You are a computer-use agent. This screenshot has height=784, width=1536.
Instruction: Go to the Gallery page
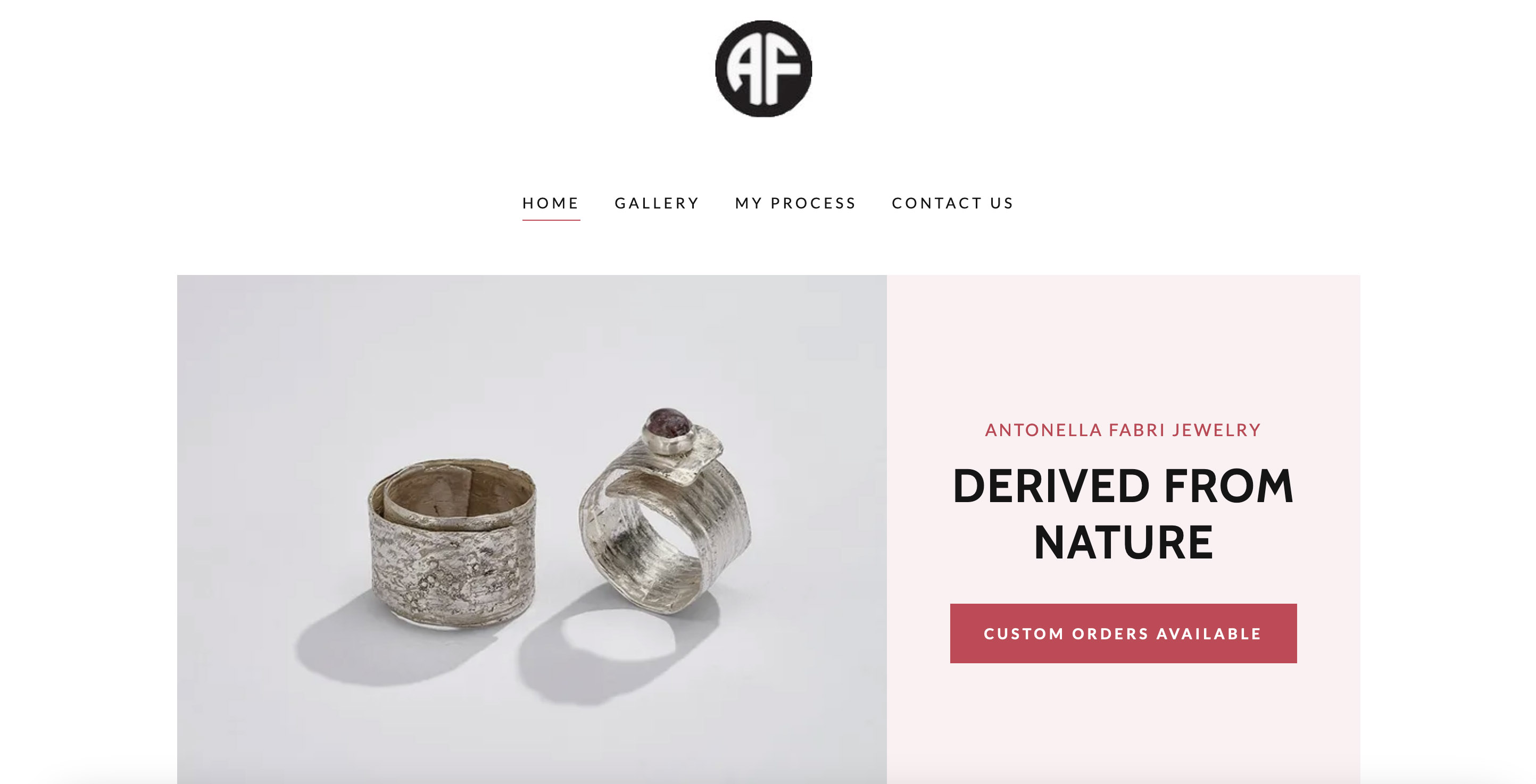657,203
